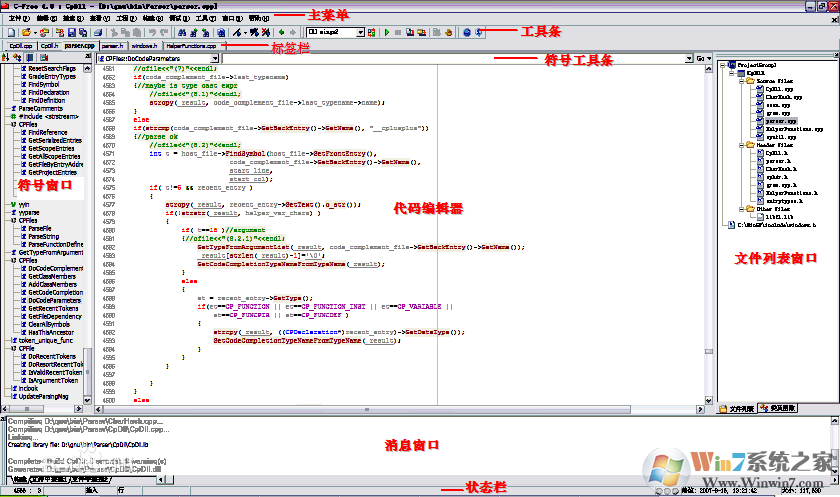Click the green back navigation arrow
Viewport: 840px width, 497px height.
pos(279,33)
